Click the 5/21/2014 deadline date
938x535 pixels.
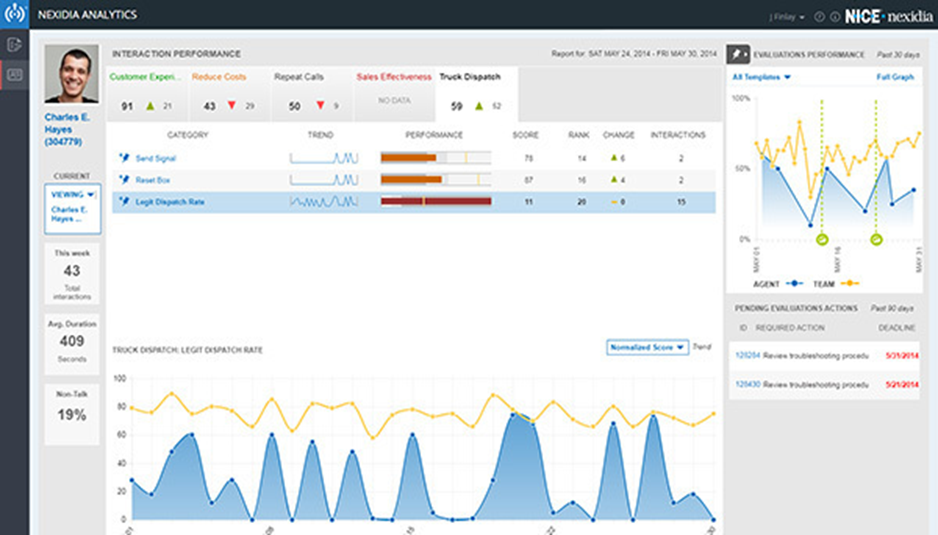[902, 384]
